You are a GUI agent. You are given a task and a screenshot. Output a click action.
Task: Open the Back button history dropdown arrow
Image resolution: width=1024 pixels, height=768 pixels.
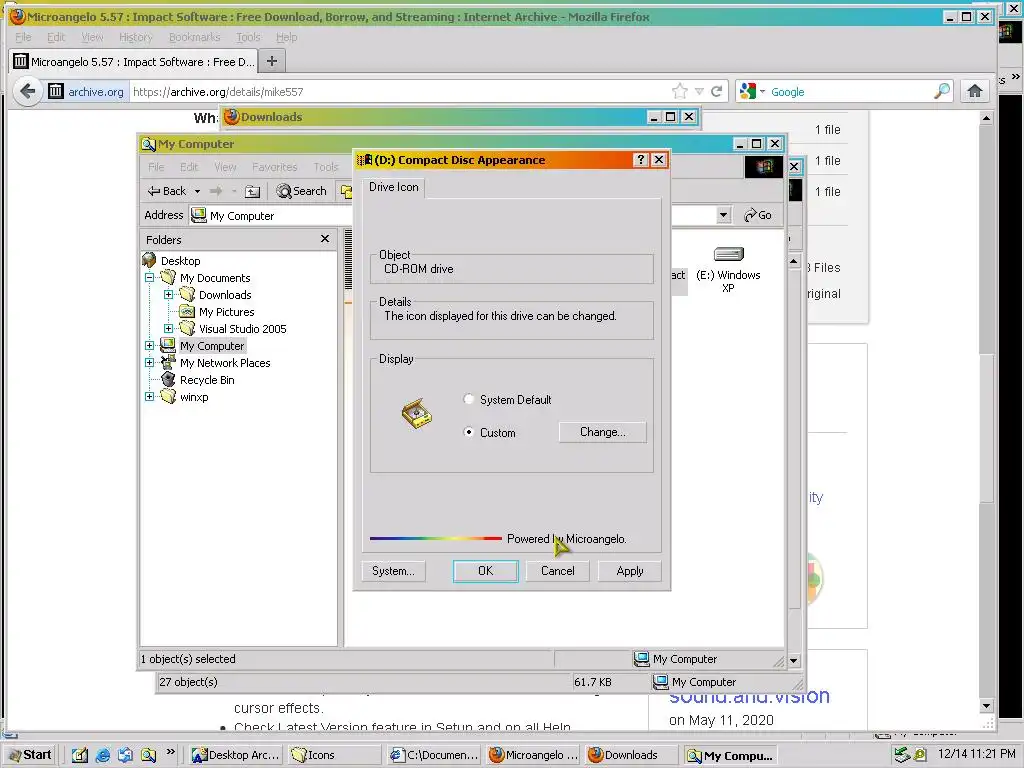pyautogui.click(x=197, y=191)
